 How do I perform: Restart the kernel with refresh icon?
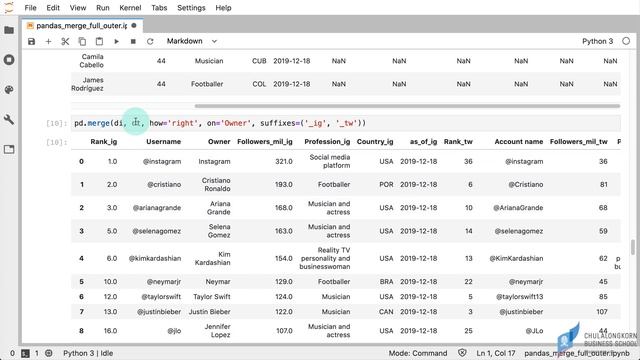[150, 41]
